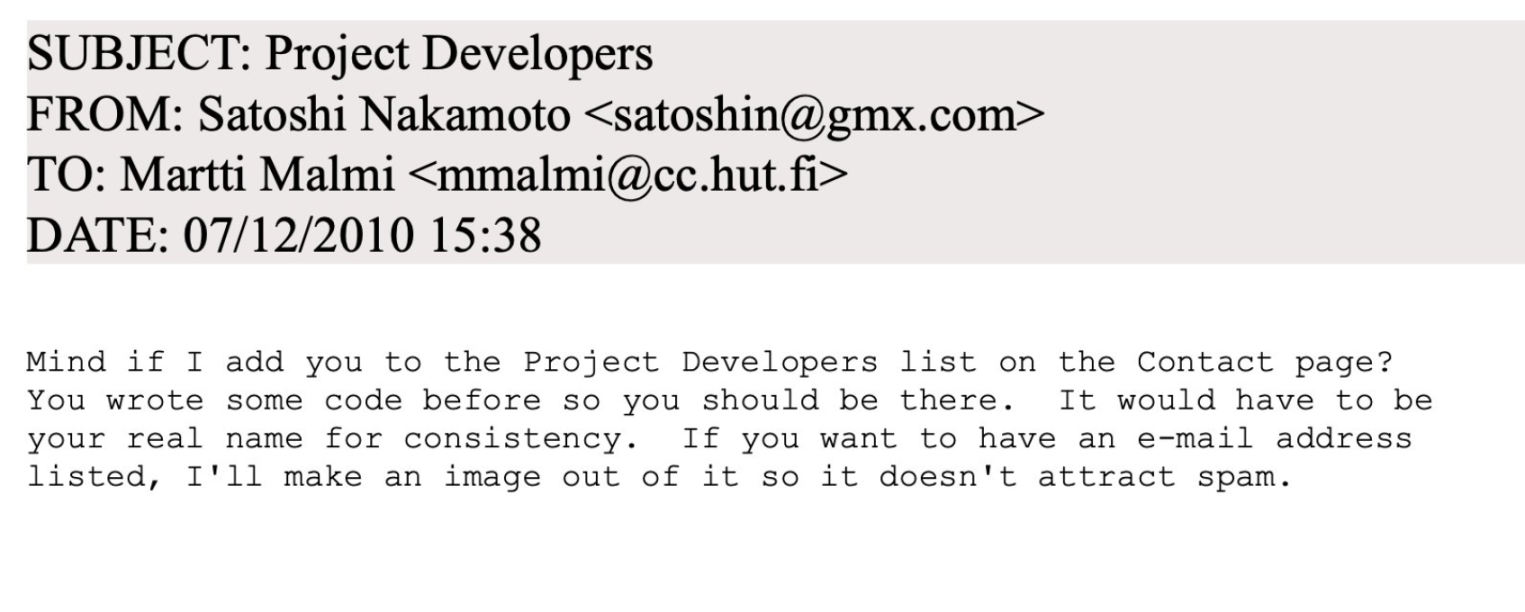This screenshot has height=612, width=1525.
Task: Click the name Satoshi Nakamoto
Action: 384,117
